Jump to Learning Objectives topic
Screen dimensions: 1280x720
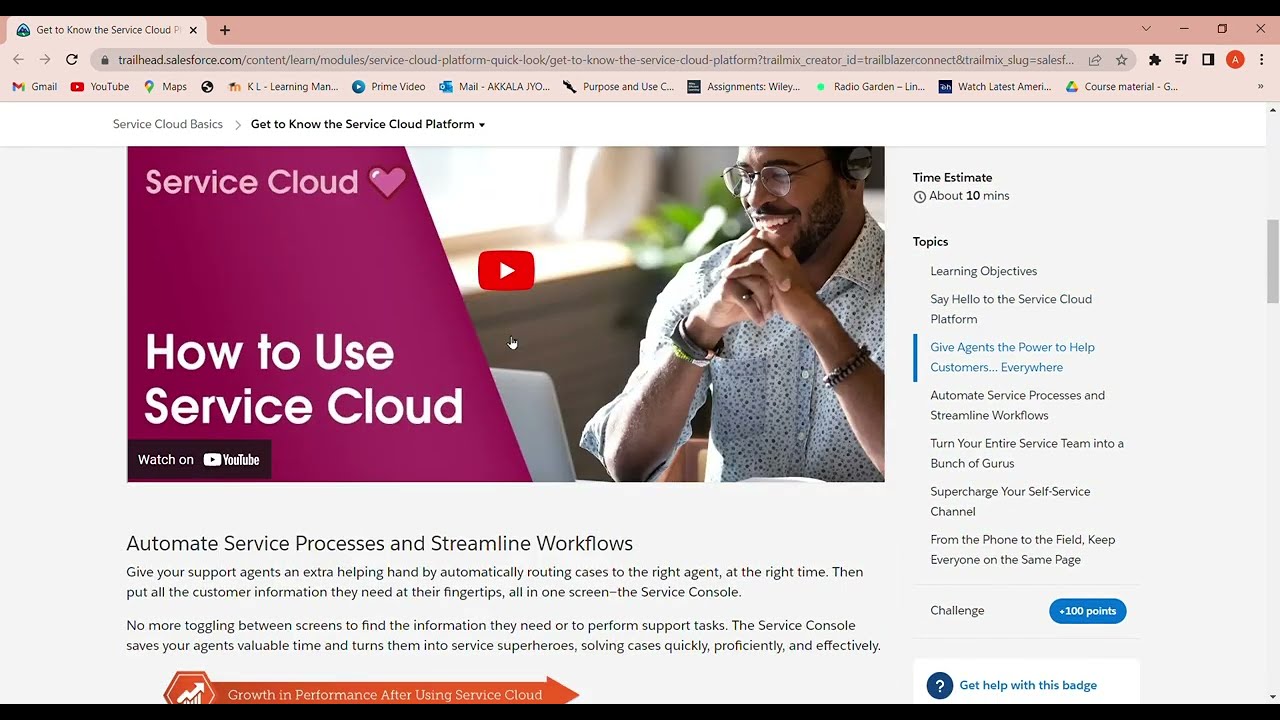[983, 271]
